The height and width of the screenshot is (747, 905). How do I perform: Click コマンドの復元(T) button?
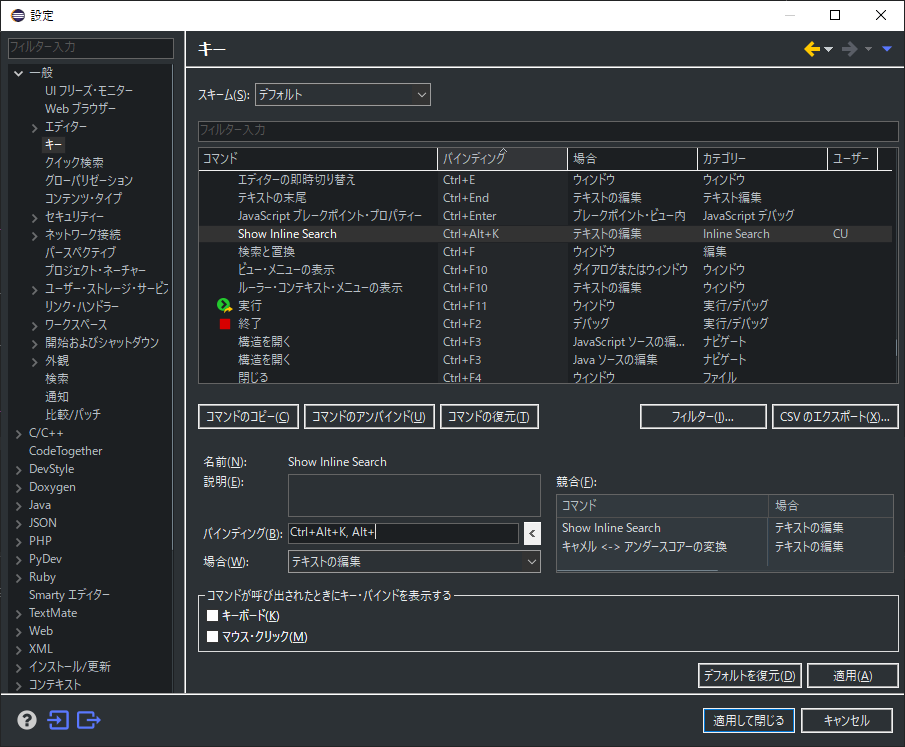[489, 417]
